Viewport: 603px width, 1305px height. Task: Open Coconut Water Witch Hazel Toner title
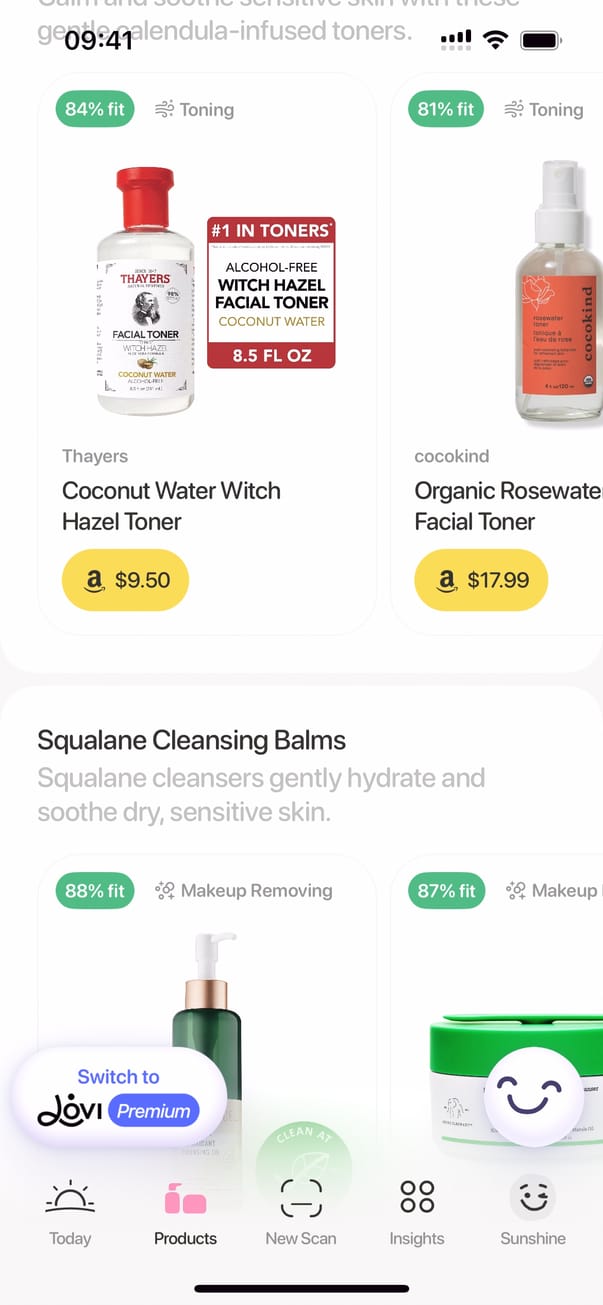click(x=171, y=506)
